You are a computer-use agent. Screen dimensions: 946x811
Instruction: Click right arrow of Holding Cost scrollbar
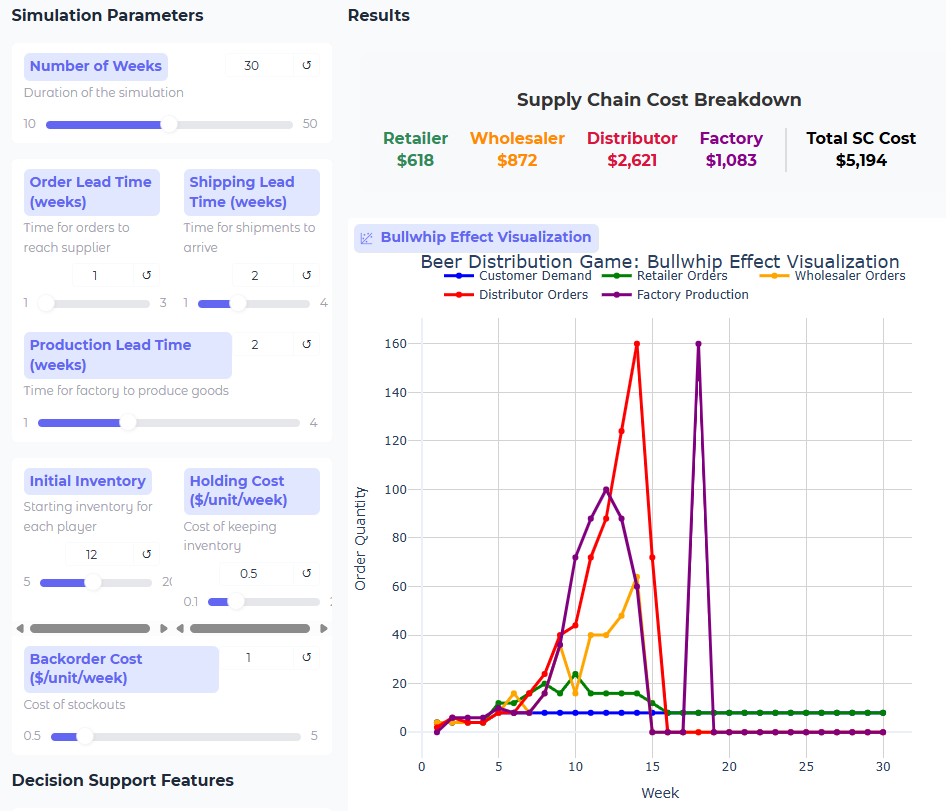pos(324,629)
